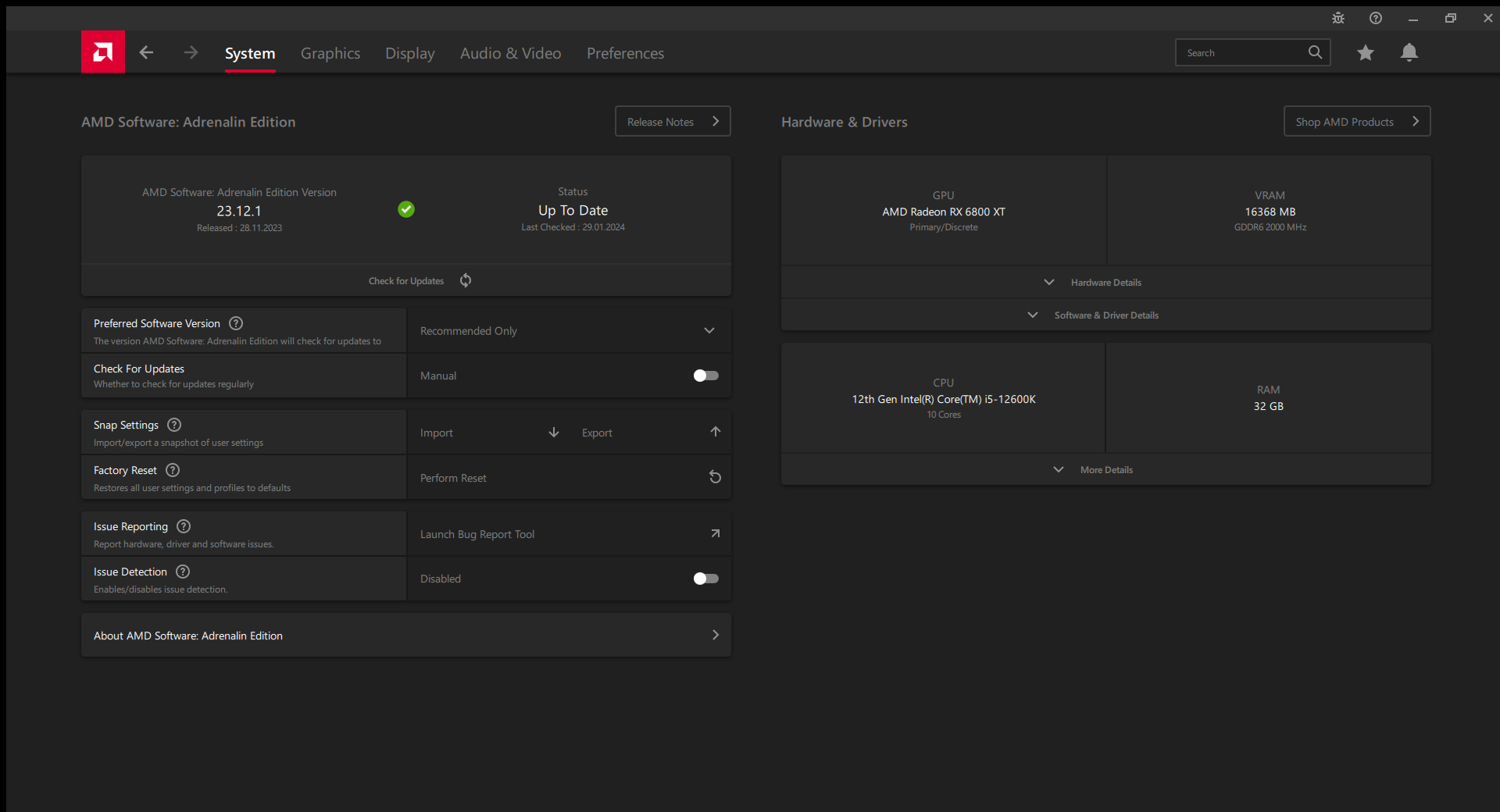The image size is (1500, 812).
Task: Go forward with the right arrow
Action: point(191,52)
